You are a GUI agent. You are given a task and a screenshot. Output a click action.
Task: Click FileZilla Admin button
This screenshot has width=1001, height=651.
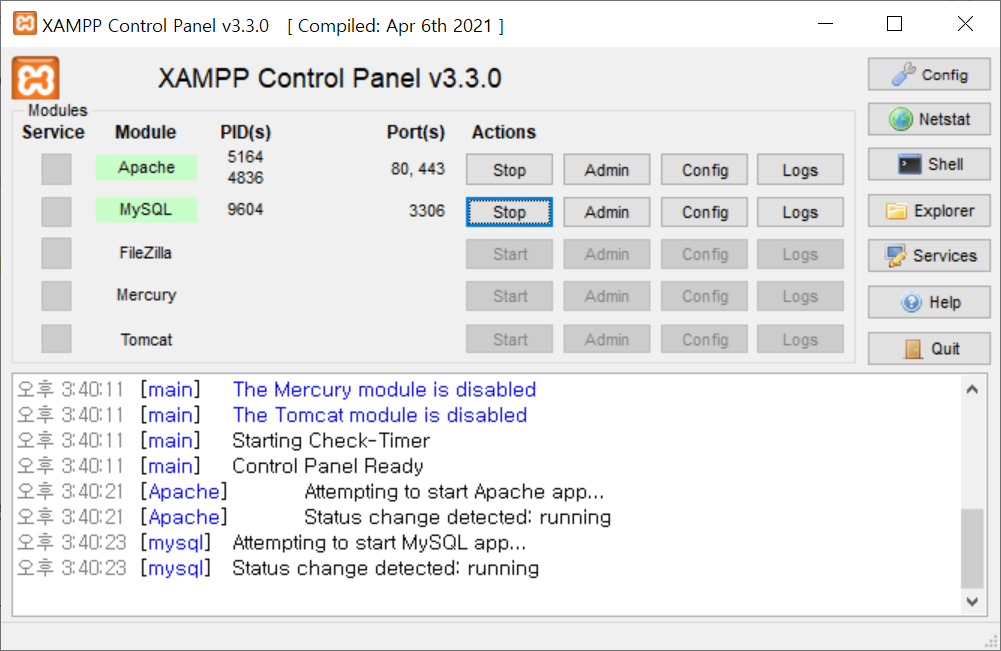point(606,254)
